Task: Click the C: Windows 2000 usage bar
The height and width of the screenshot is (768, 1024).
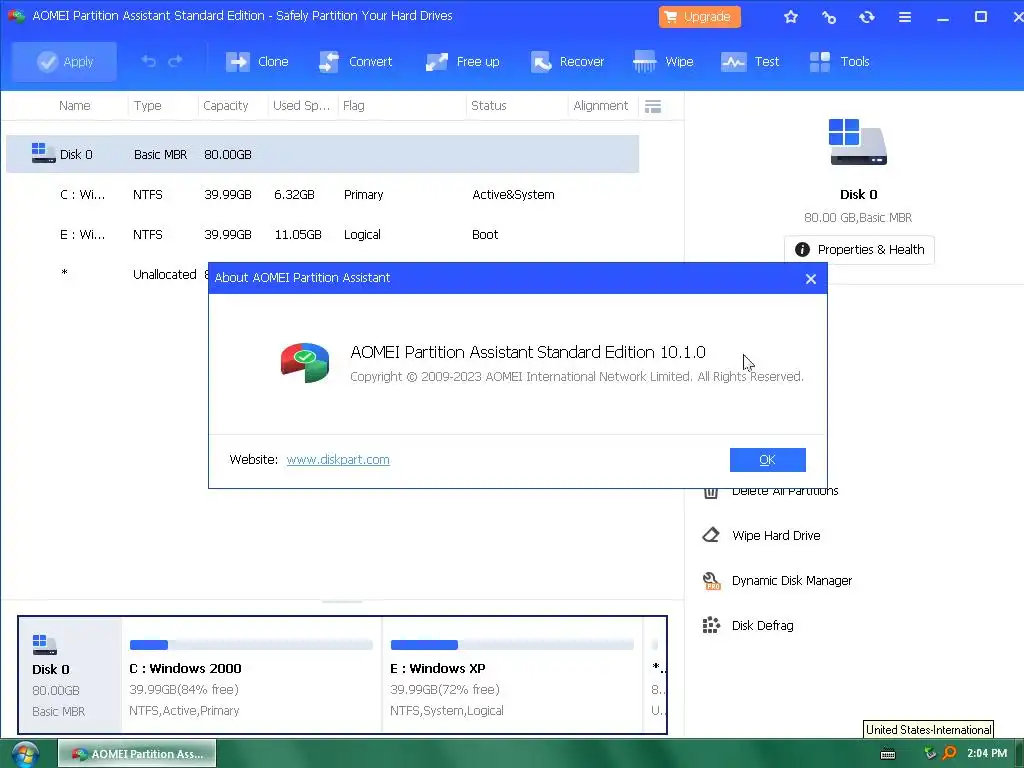Action: click(251, 645)
